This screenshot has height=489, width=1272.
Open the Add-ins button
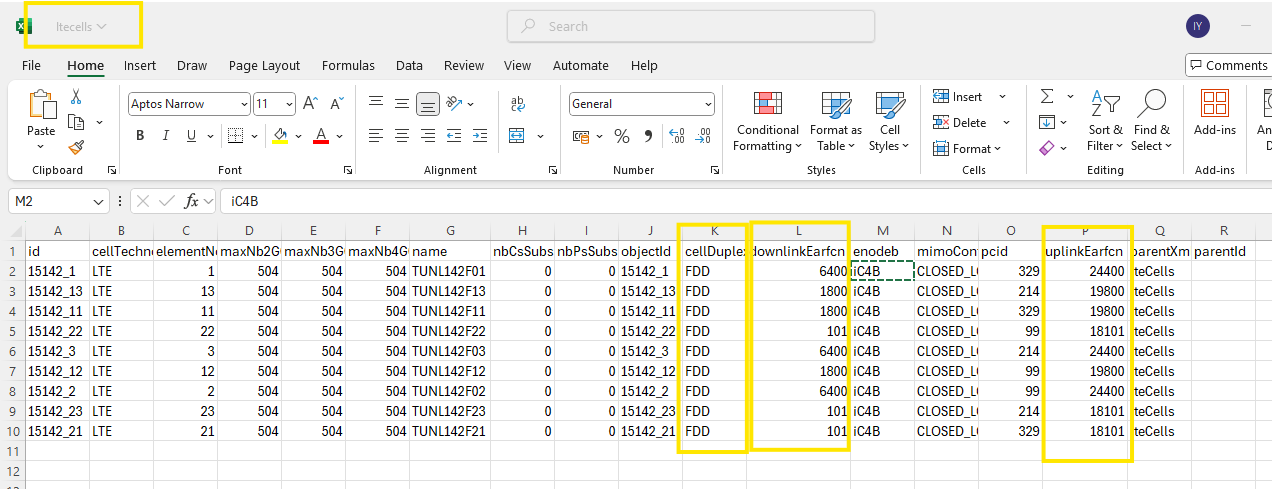tap(1214, 113)
